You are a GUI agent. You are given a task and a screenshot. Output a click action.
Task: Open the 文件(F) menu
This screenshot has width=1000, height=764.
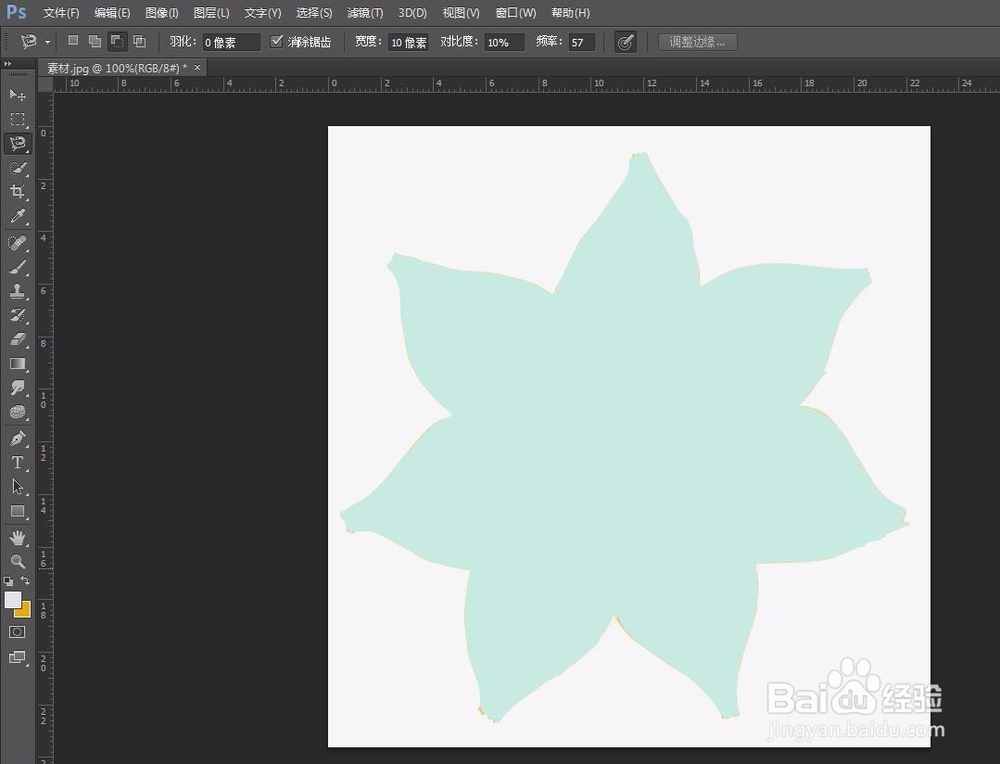(61, 13)
